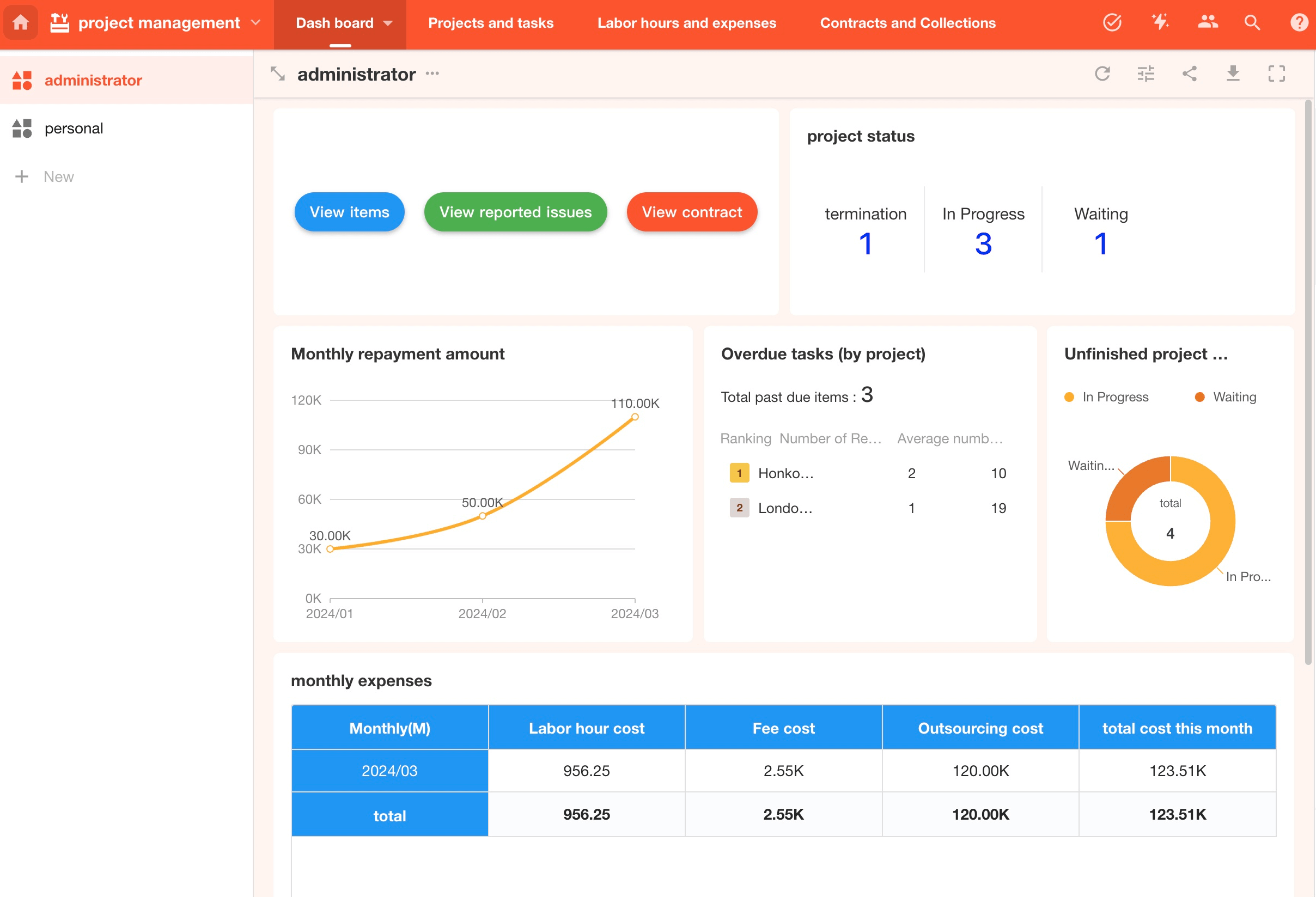1316x897 pixels.
Task: Click the home icon in top bar
Action: 21,23
